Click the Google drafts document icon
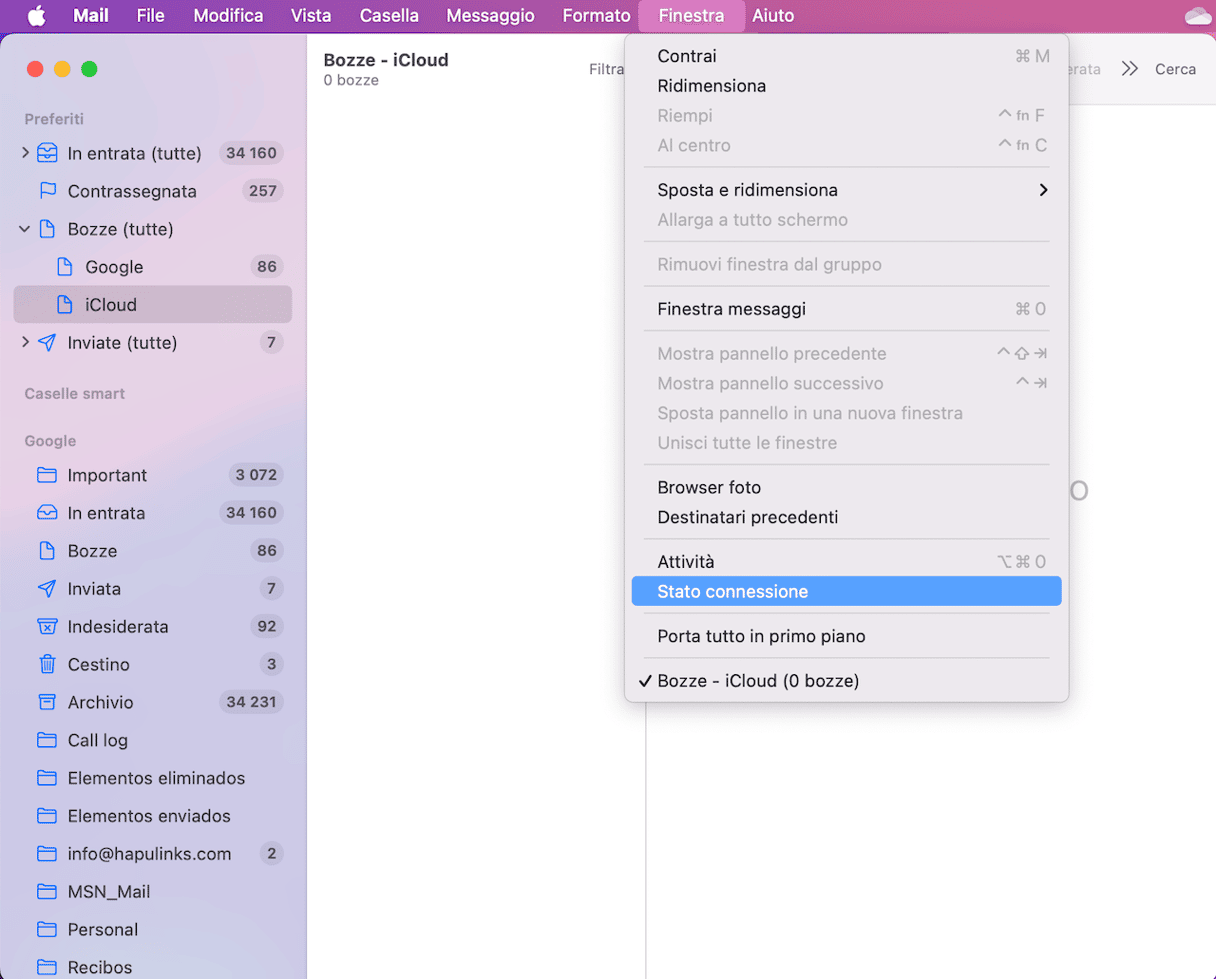Image resolution: width=1216 pixels, height=979 pixels. (65, 267)
